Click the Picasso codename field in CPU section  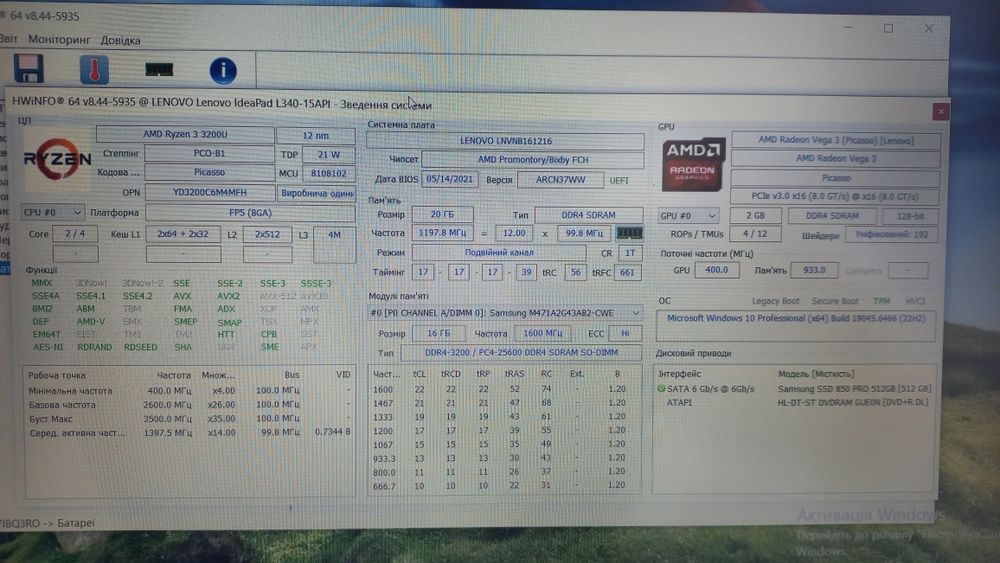[209, 172]
